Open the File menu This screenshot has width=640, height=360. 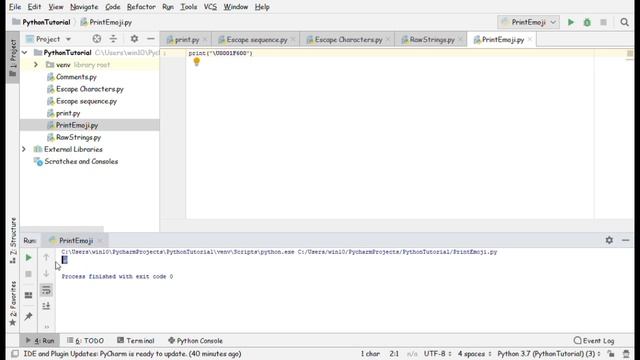tap(15, 7)
